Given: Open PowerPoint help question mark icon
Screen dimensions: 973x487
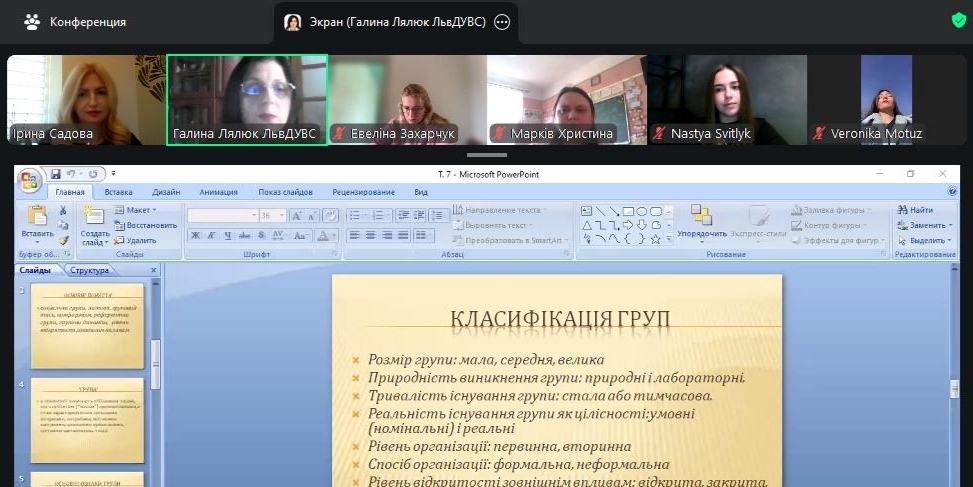Looking at the screenshot, I should pyautogui.click(x=950, y=191).
